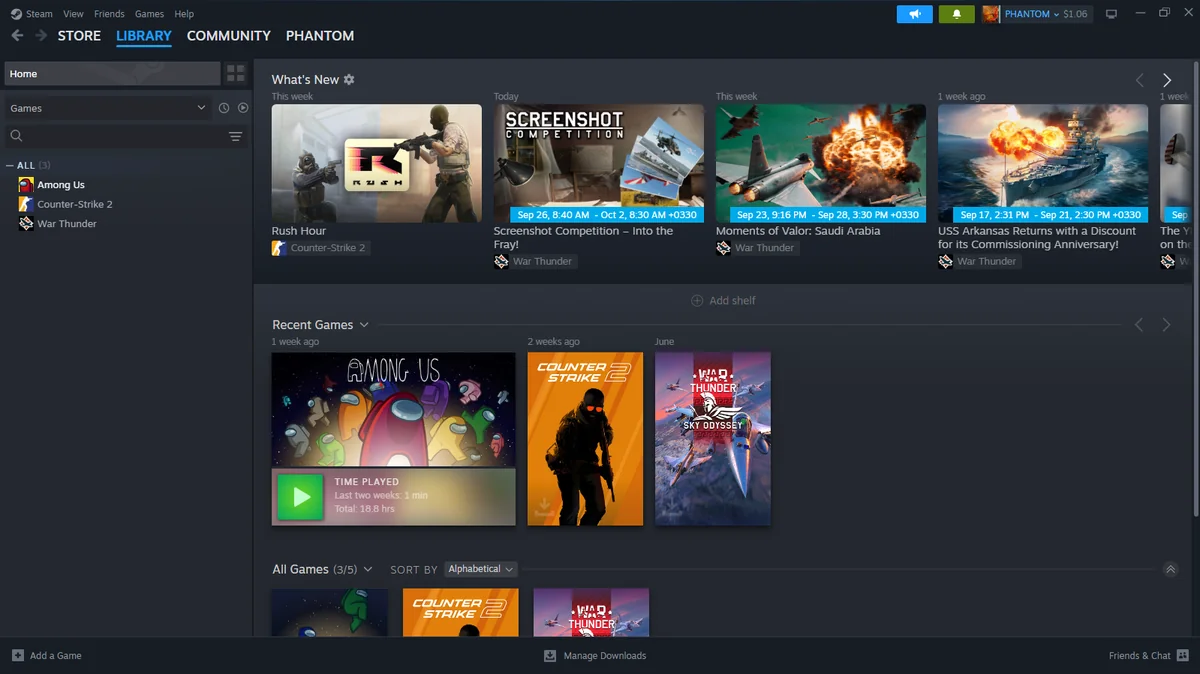Viewport: 1200px width, 674px height.
Task: Click the Home button
Action: pyautogui.click(x=112, y=73)
